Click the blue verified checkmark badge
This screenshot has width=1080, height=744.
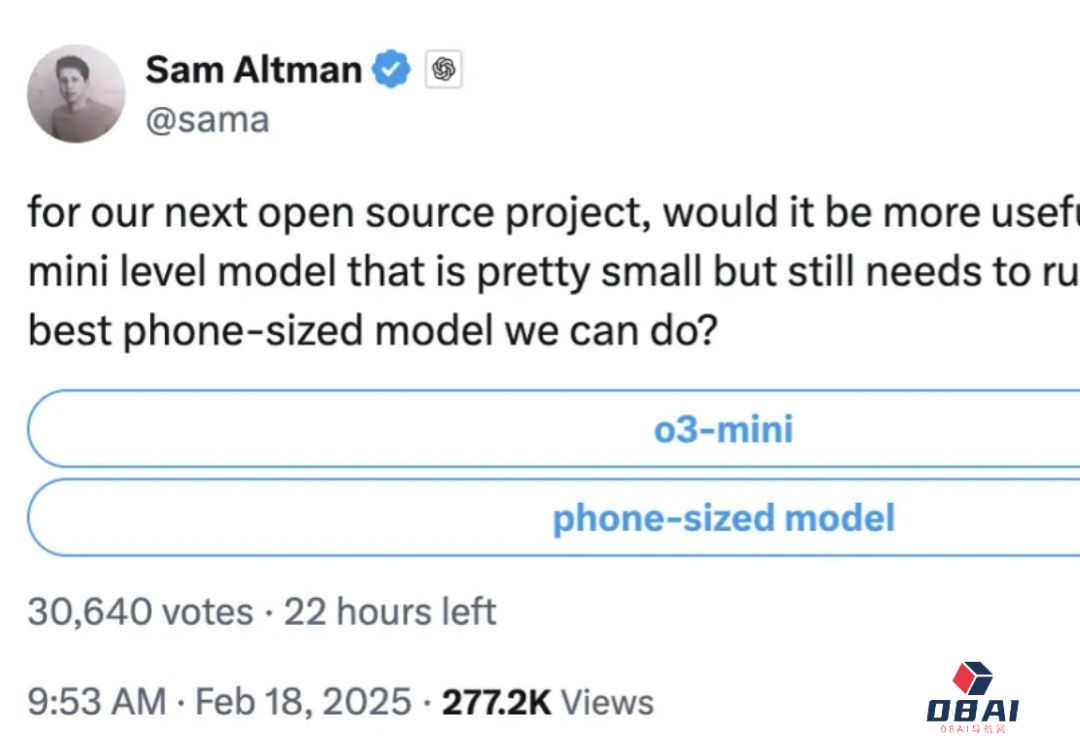pyautogui.click(x=391, y=69)
